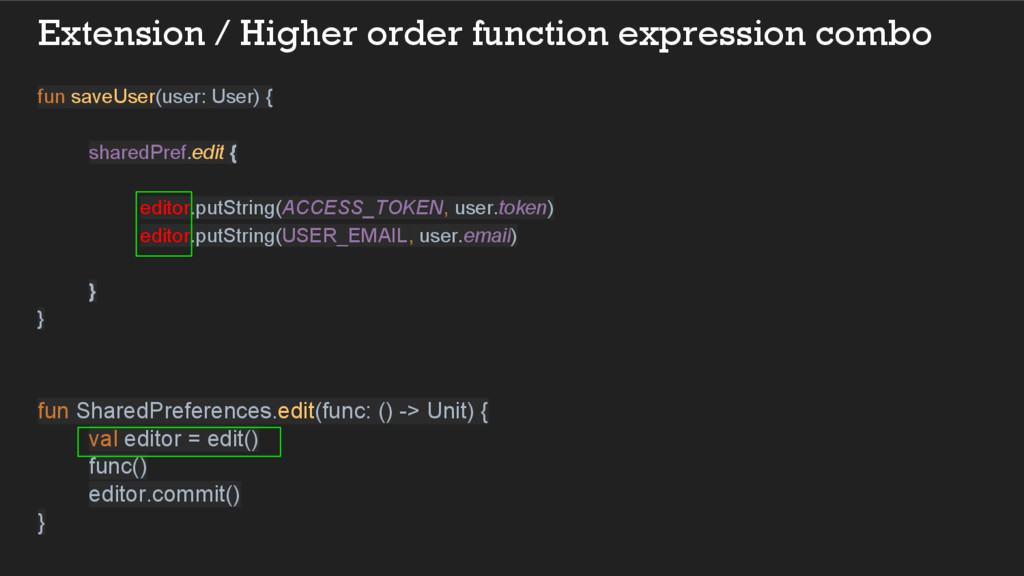Click the fun keyword before SharedPreferences

[x=53, y=411]
